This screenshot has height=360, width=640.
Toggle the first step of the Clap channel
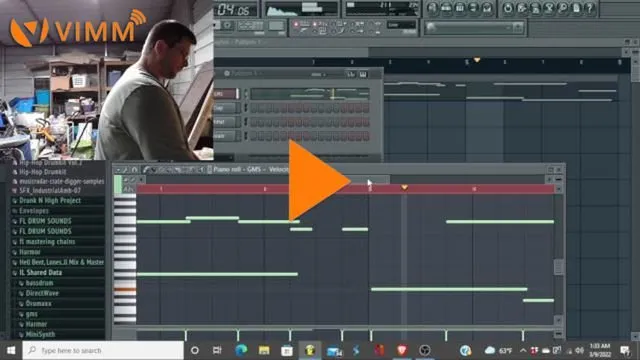coord(254,108)
